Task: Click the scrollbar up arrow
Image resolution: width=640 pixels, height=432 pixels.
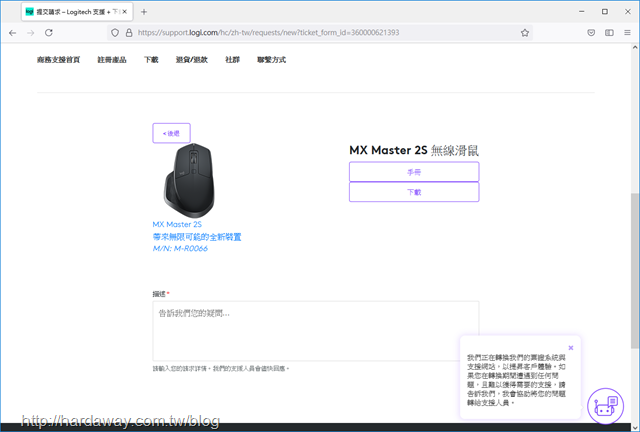Action: (635, 47)
